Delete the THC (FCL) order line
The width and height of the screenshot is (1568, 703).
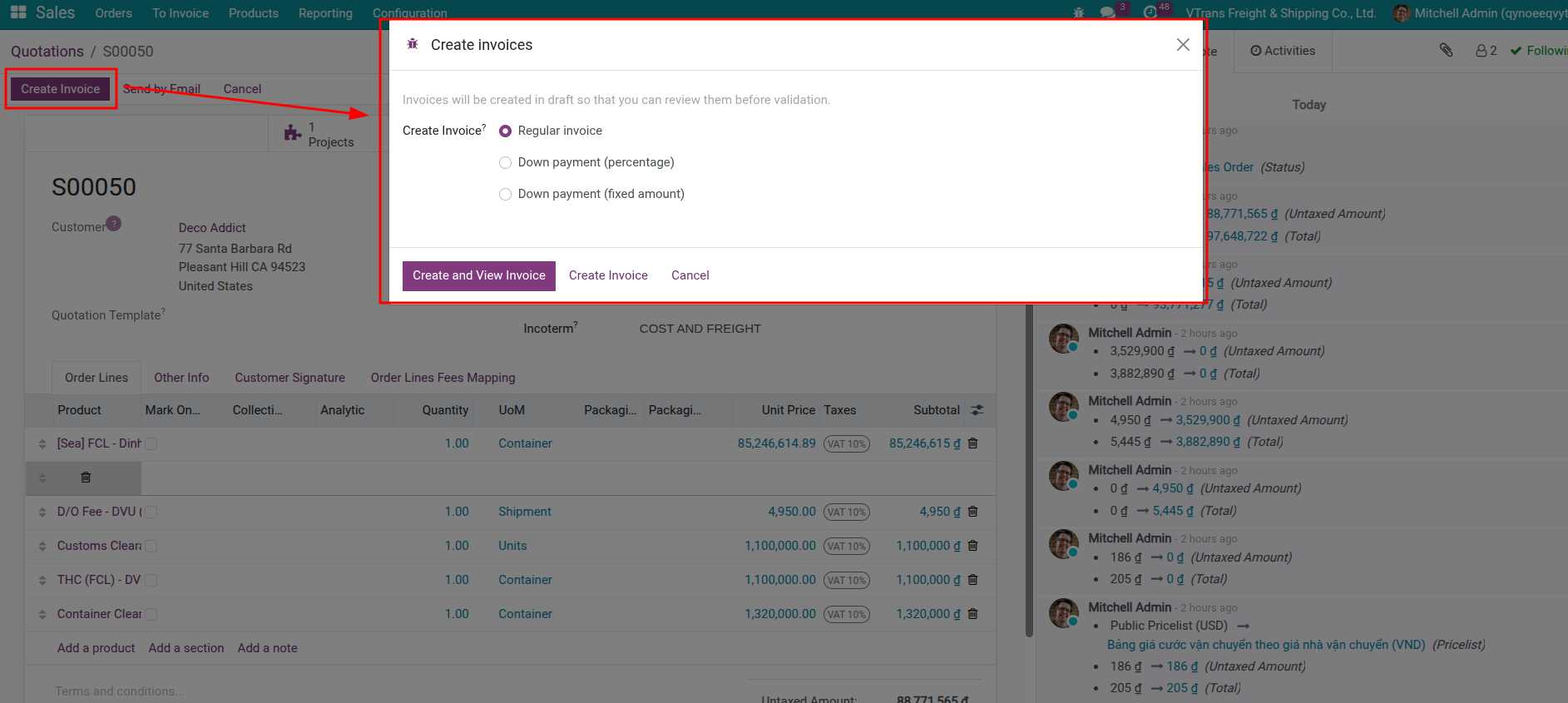tap(972, 580)
